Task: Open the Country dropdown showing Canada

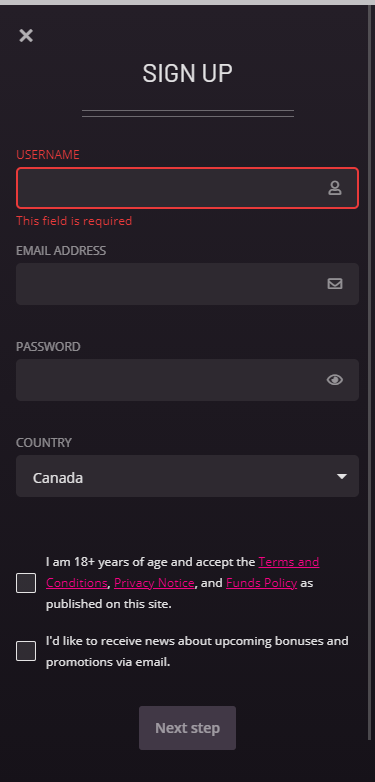Action: coord(188,476)
